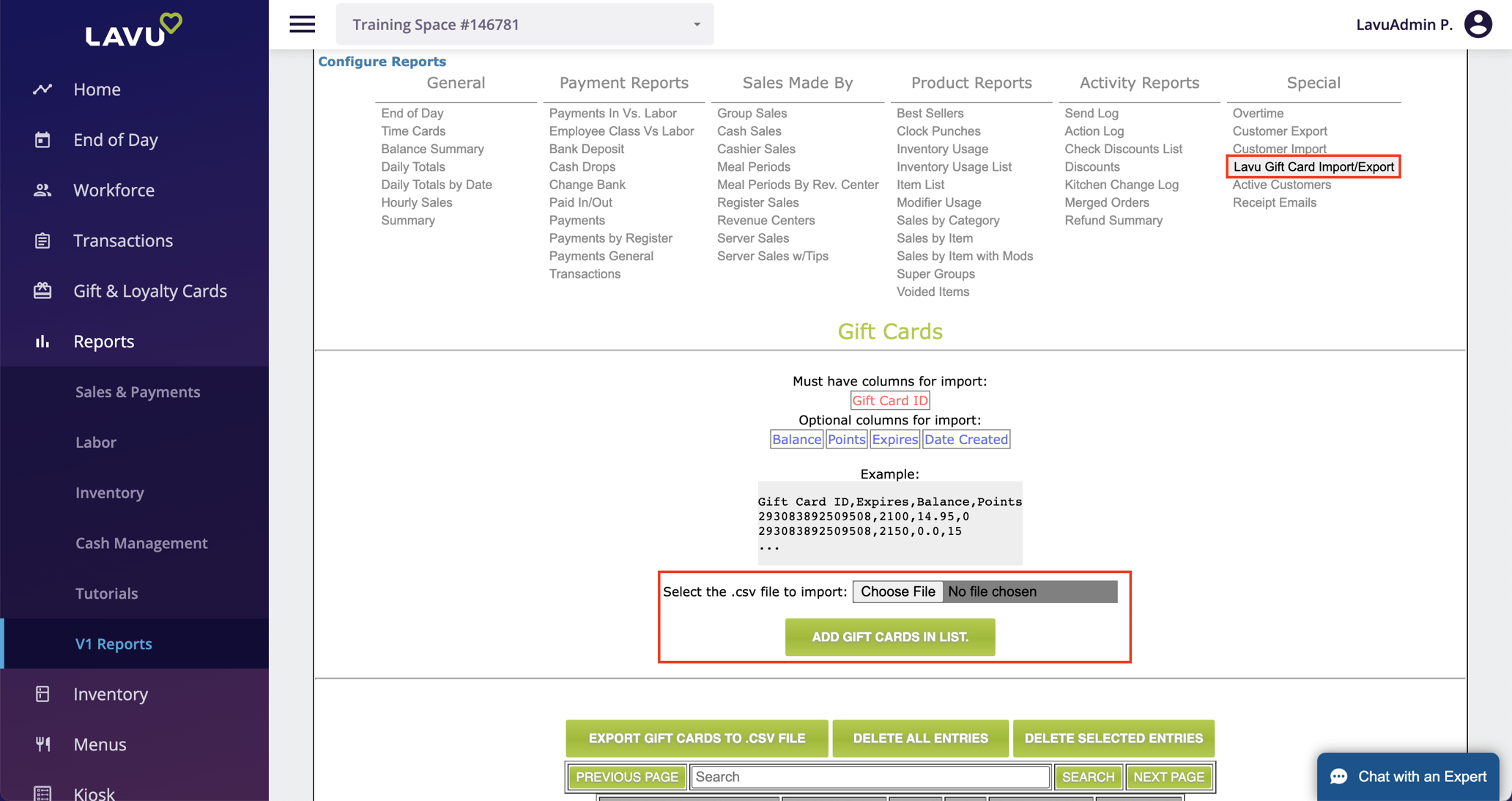Screen dimensions: 1512x801
Task: Open the Lavu Gift Card Import/Export report
Action: [1313, 166]
